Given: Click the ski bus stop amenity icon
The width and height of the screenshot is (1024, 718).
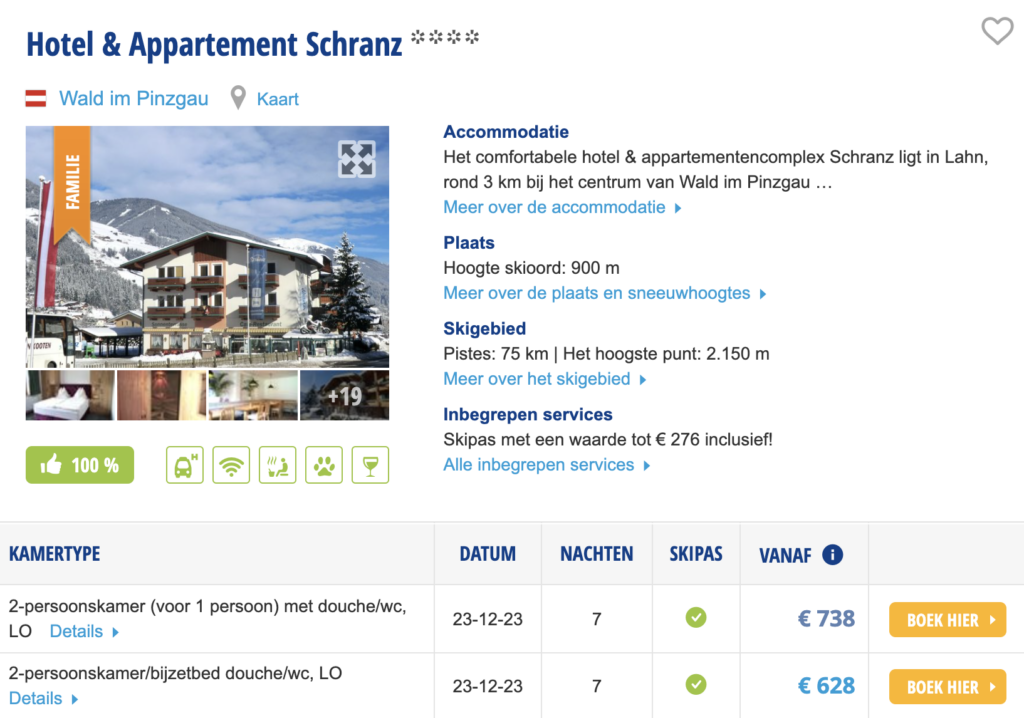Looking at the screenshot, I should [184, 465].
